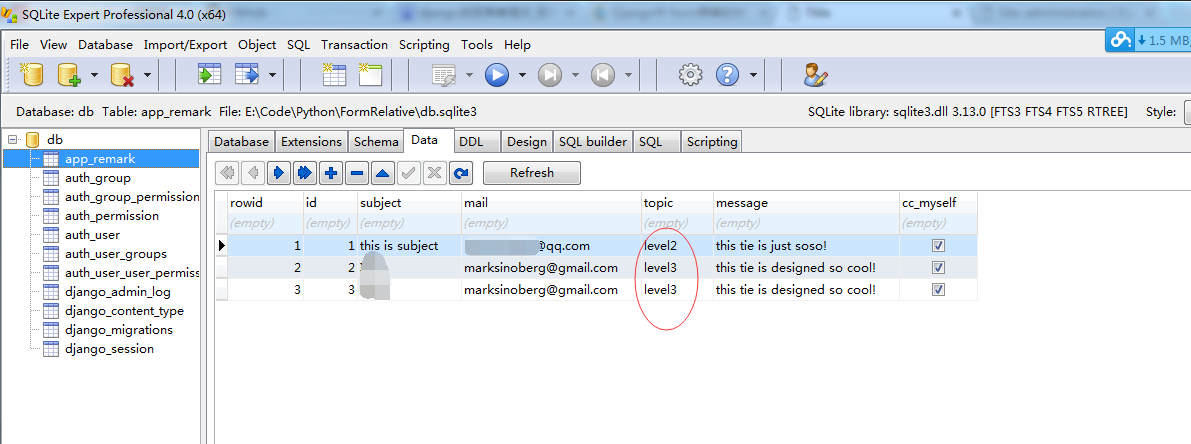Click the circular-arrow refresh navigator icon
The height and width of the screenshot is (444, 1191).
pyautogui.click(x=460, y=173)
